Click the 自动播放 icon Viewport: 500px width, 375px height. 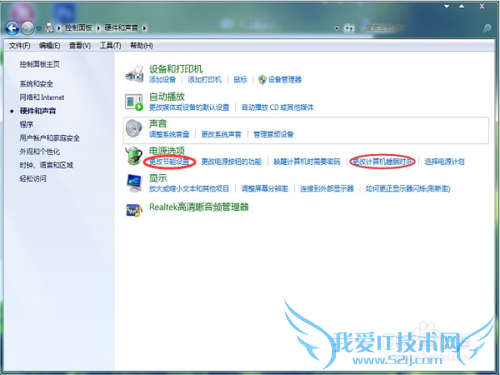pyautogui.click(x=134, y=102)
